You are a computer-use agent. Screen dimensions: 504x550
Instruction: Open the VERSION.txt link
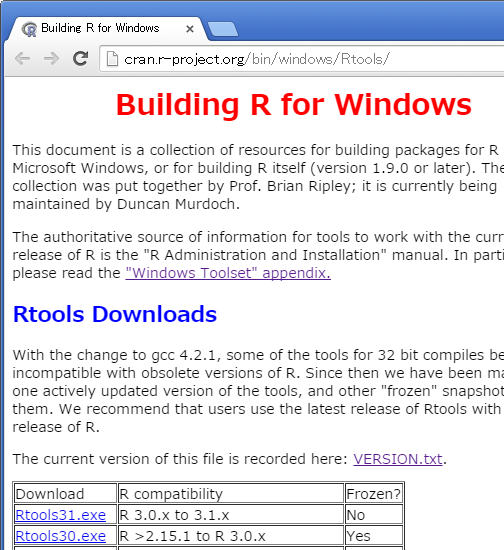[398, 459]
